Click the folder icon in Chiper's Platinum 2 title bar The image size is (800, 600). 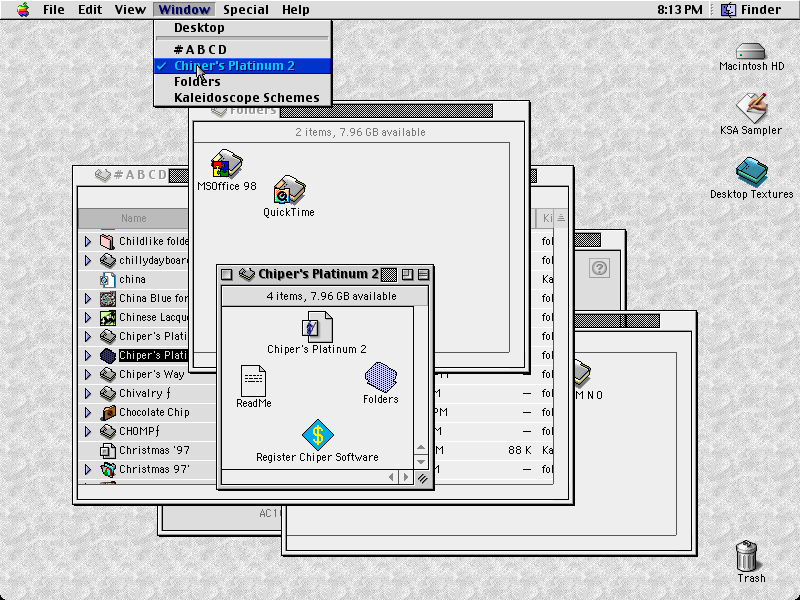(x=247, y=274)
